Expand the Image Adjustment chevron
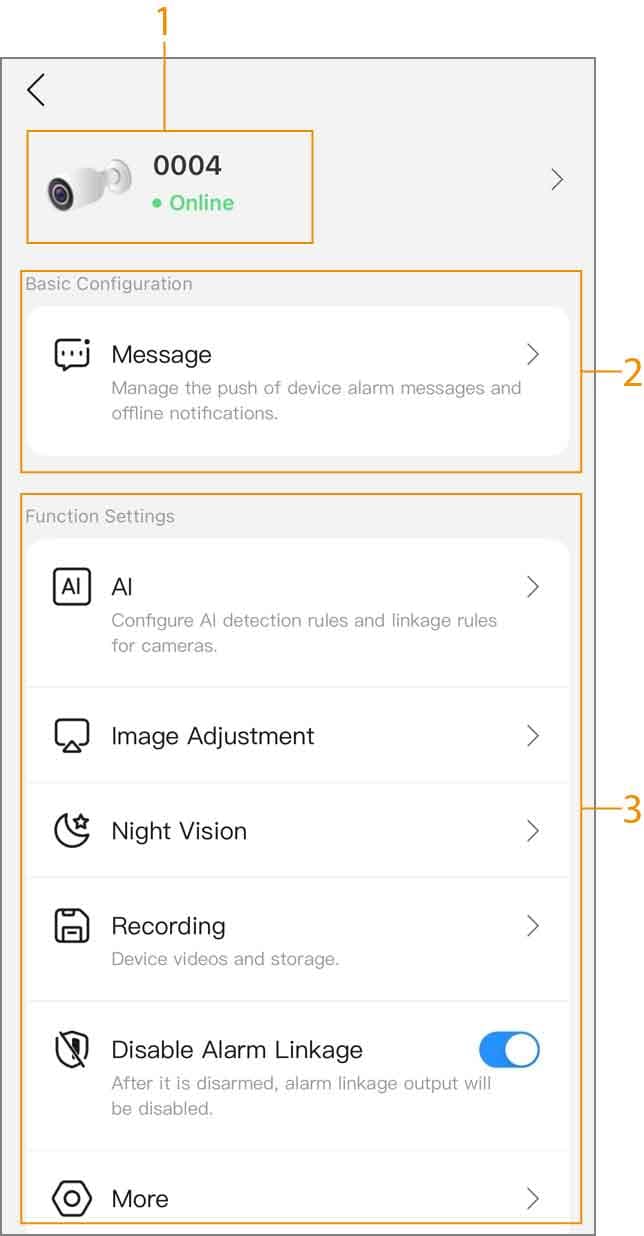This screenshot has width=644, height=1236. tap(533, 736)
